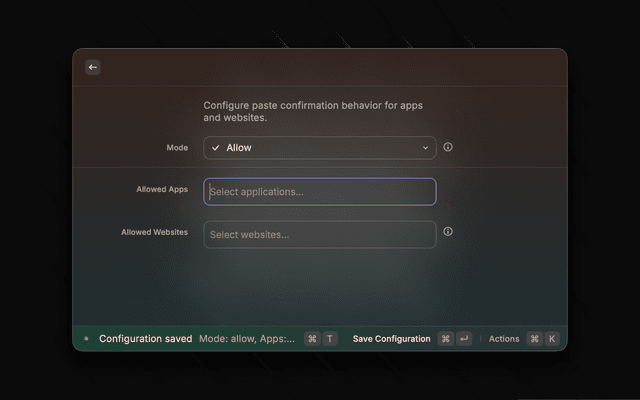Click the Command key badge beside T

tap(312, 339)
